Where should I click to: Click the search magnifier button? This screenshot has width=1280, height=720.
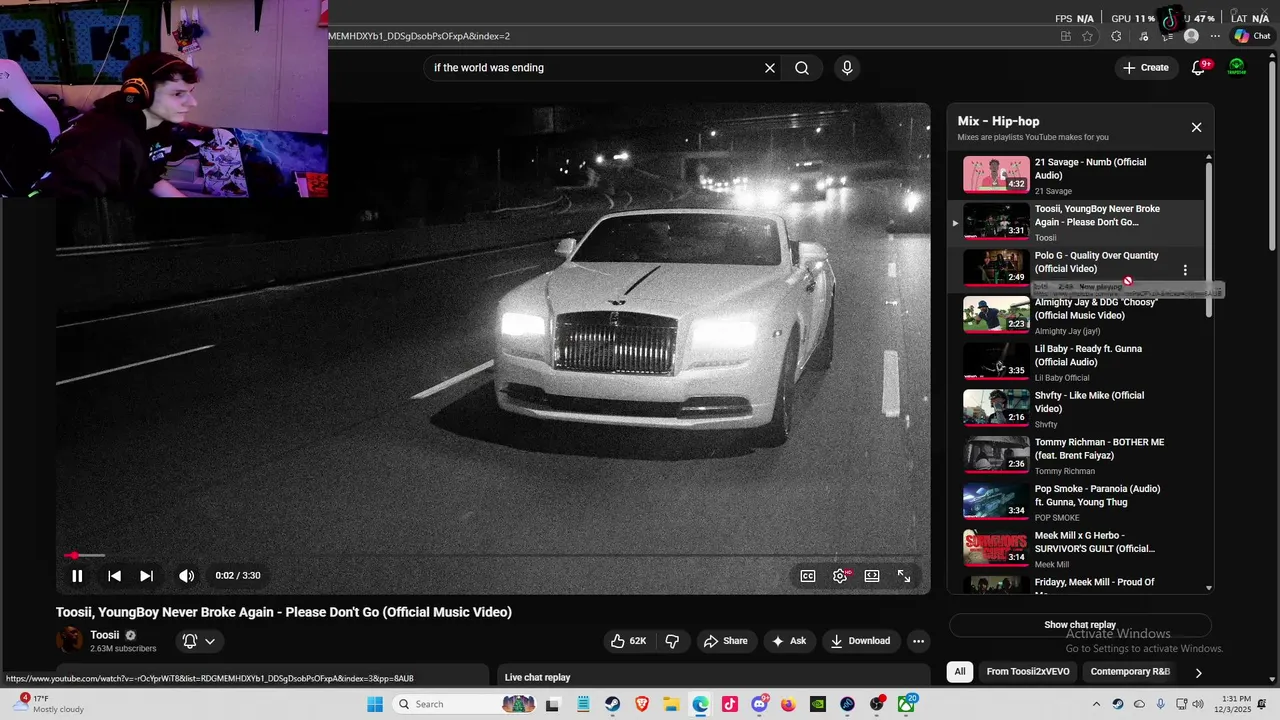(802, 68)
